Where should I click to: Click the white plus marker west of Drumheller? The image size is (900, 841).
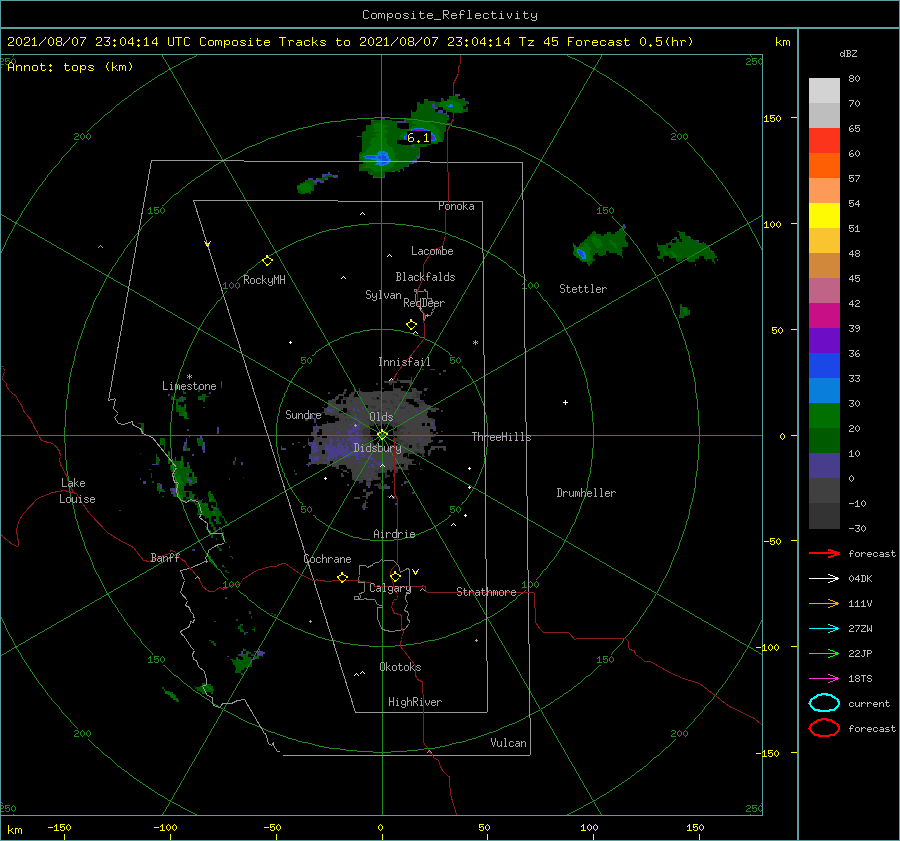point(565,402)
